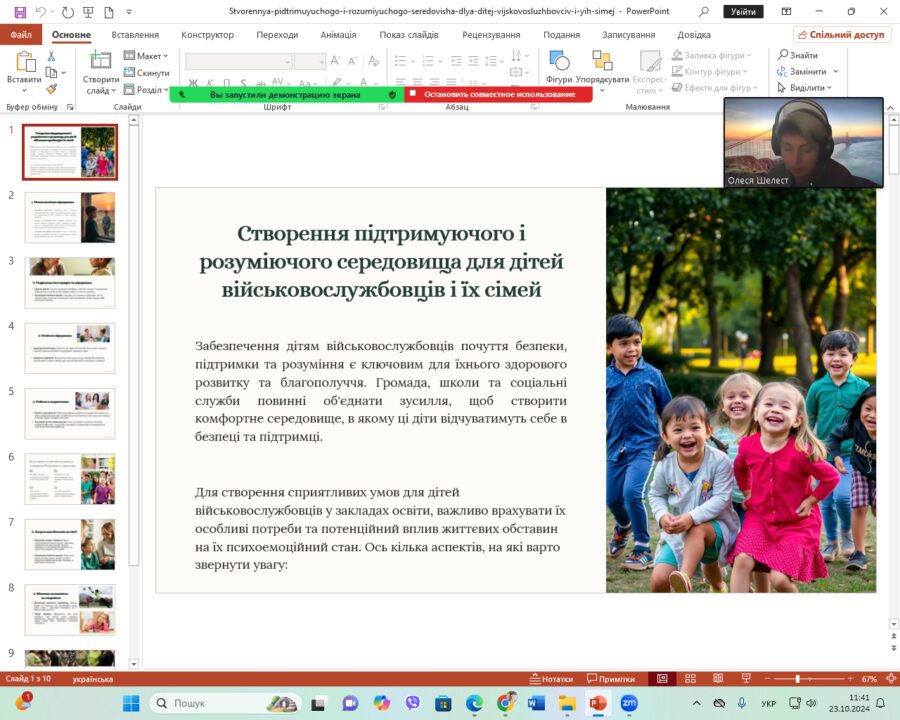Customize quick access toolbar dropdown
Screen dimensions: 900x720
coord(129,11)
